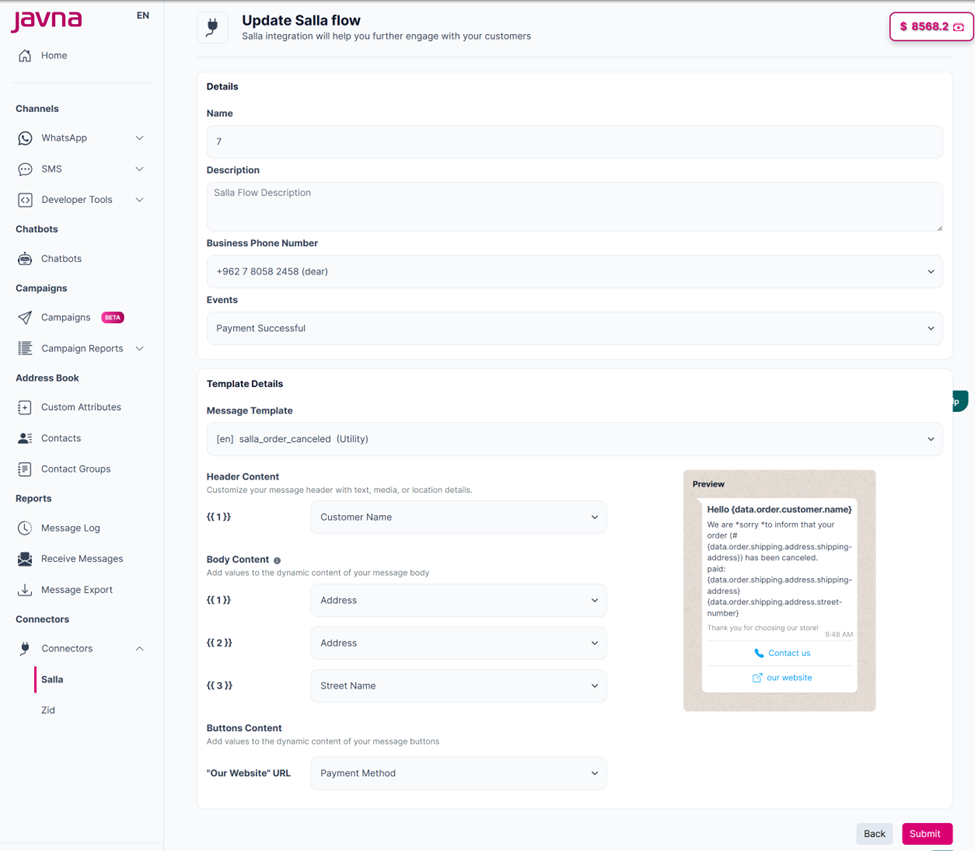
Task: Open the Street Name dropdown
Action: [x=458, y=686]
